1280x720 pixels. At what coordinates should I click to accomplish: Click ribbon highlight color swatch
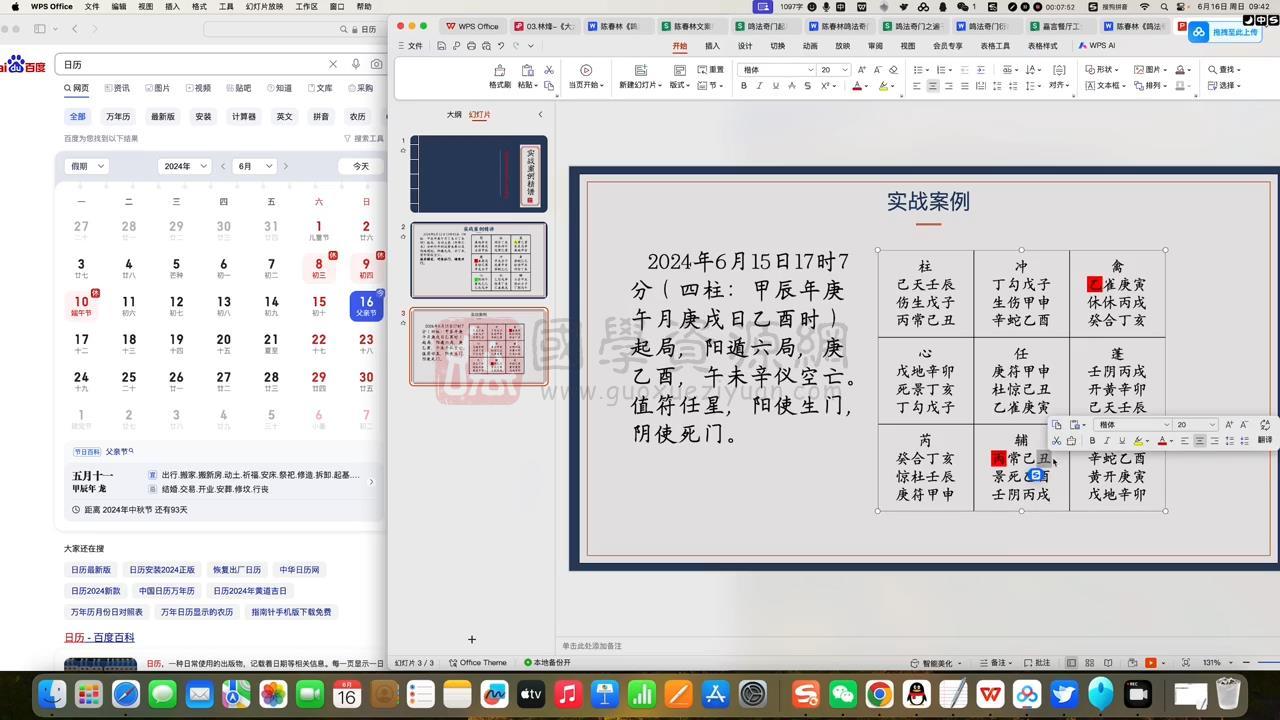(884, 86)
